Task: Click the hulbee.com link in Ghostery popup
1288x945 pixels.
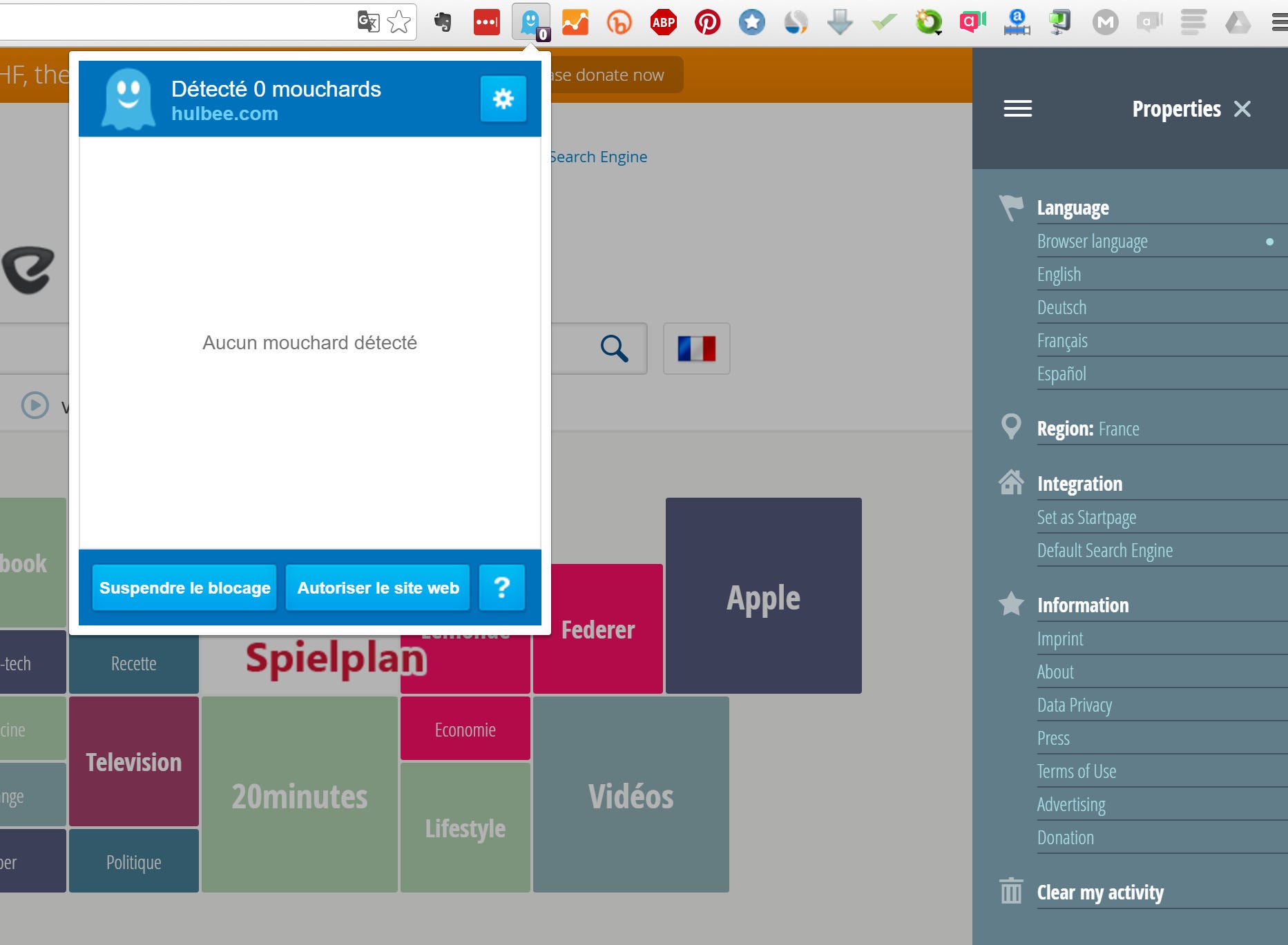Action: click(224, 114)
